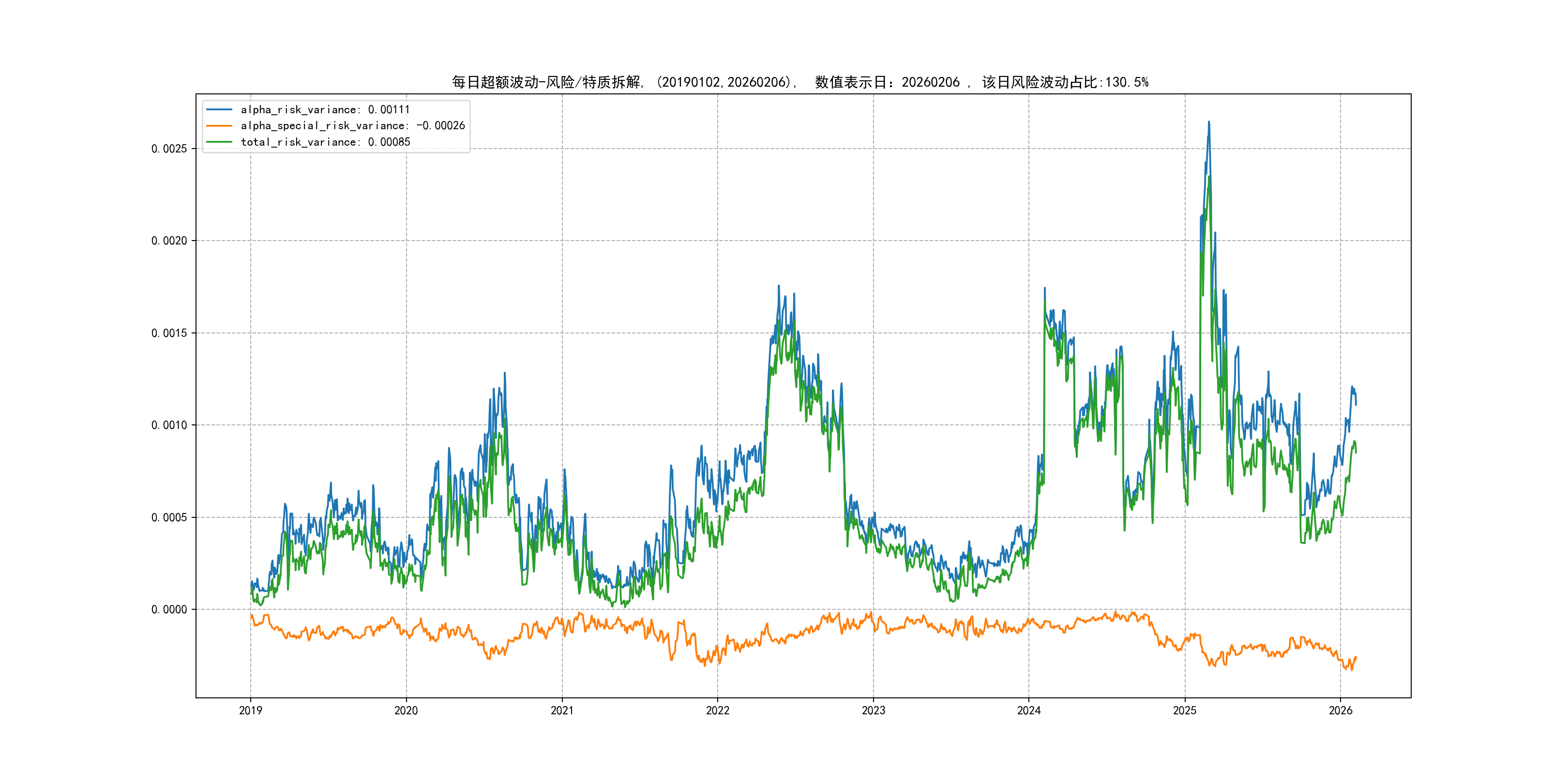1568x784 pixels.
Task: Click the 0.0015 y-axis label
Action: coord(169,333)
